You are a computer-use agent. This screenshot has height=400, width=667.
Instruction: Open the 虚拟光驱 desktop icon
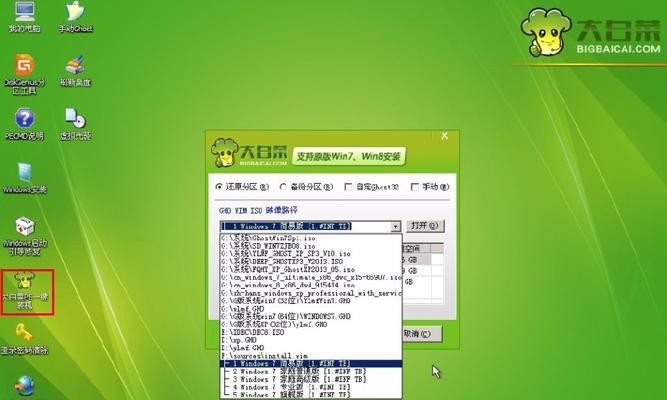pos(75,124)
